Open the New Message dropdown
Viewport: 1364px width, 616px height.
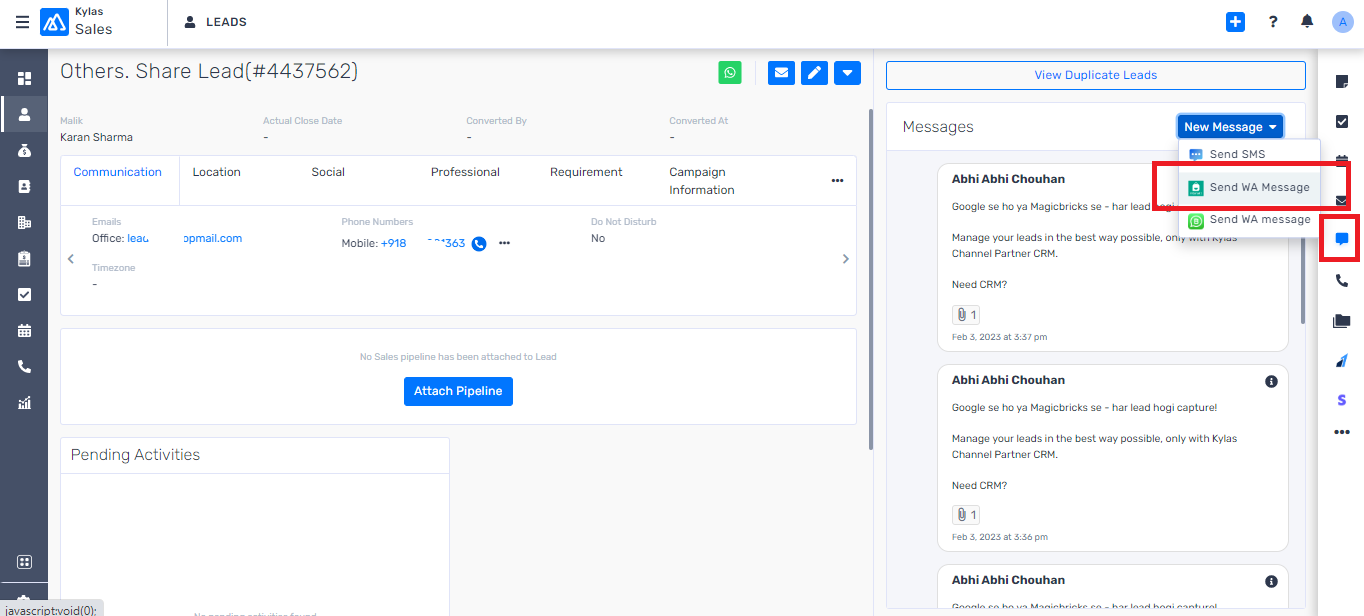pyautogui.click(x=1230, y=126)
